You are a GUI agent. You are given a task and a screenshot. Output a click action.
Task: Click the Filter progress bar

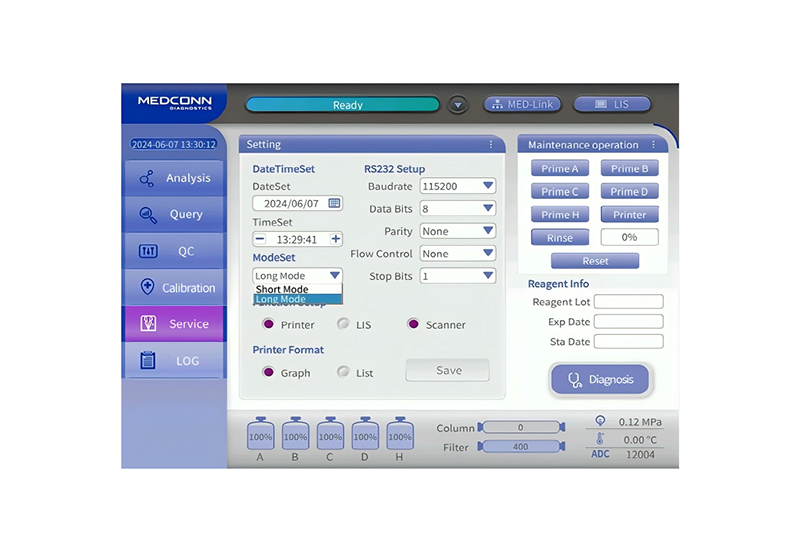(x=520, y=447)
